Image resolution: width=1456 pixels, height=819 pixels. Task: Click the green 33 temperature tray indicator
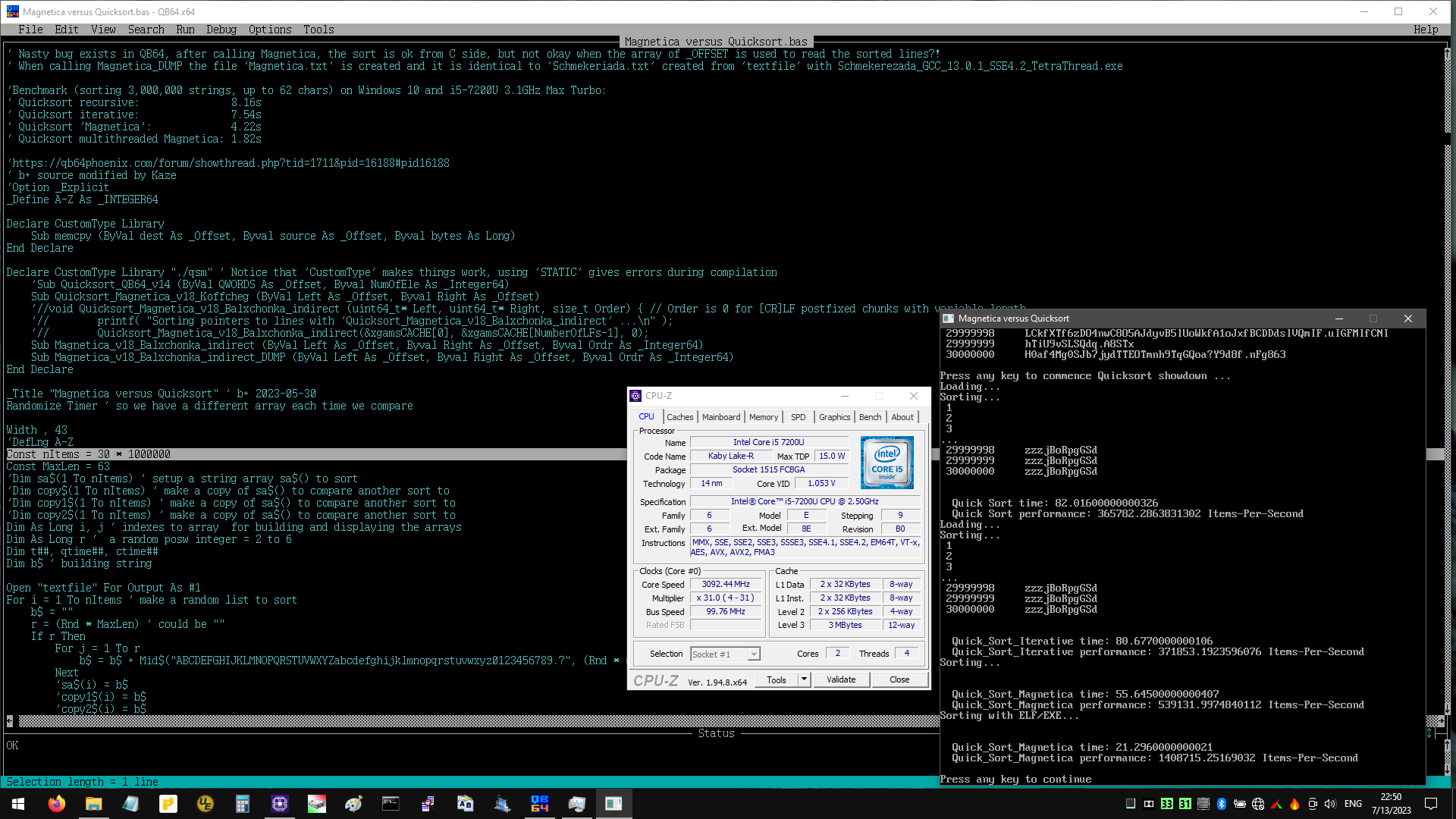1166,804
